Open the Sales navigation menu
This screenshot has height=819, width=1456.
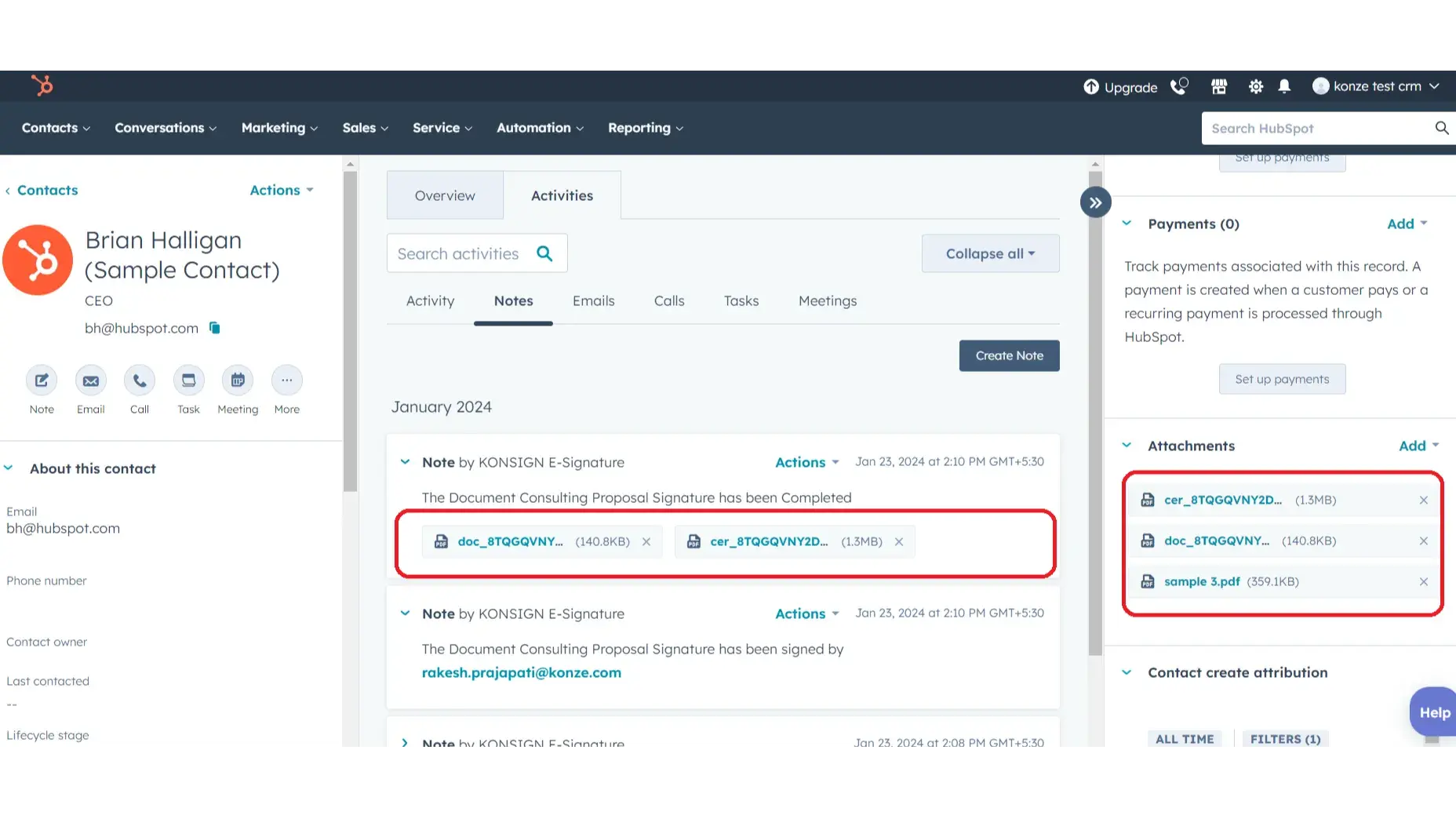(x=366, y=128)
